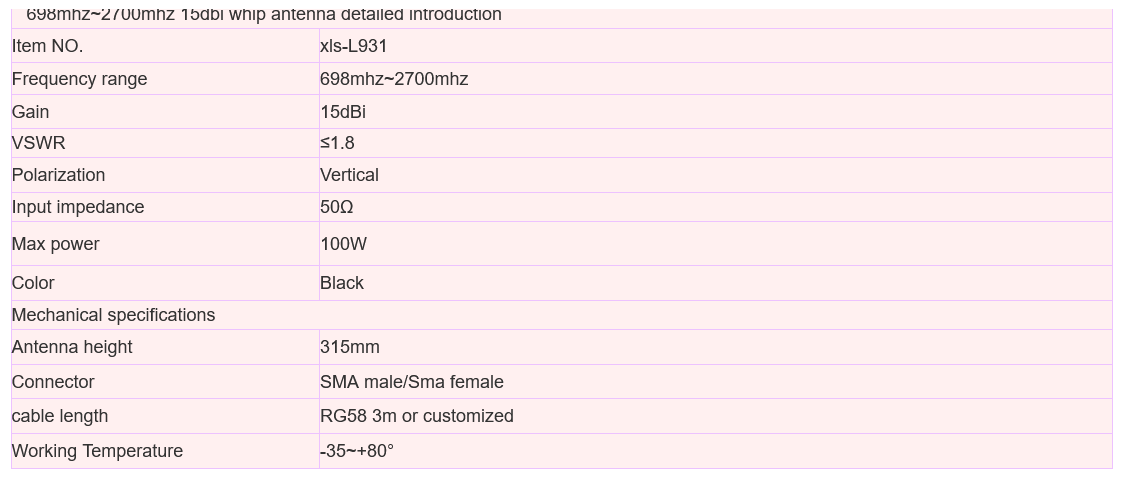Click the 'Mechanical specifications' section row
Screen dimensions: 1126x481
pyautogui.click(x=562, y=315)
